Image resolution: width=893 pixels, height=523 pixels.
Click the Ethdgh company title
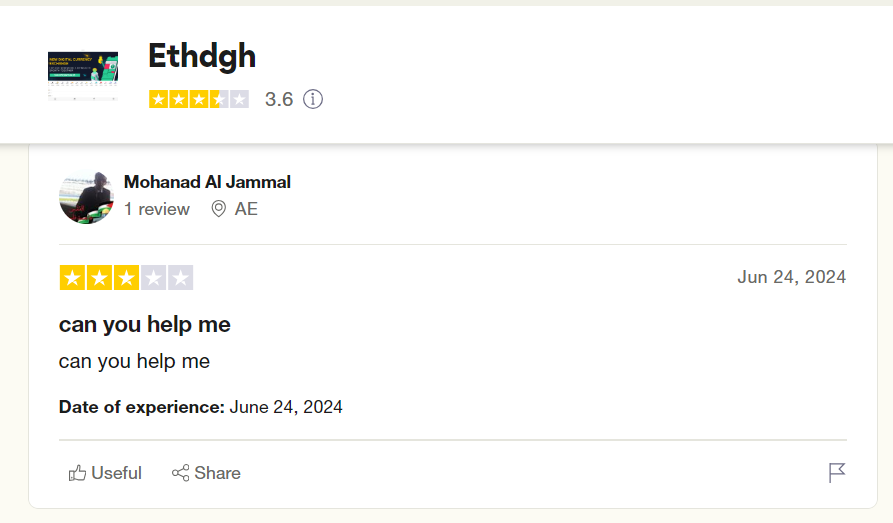(202, 56)
